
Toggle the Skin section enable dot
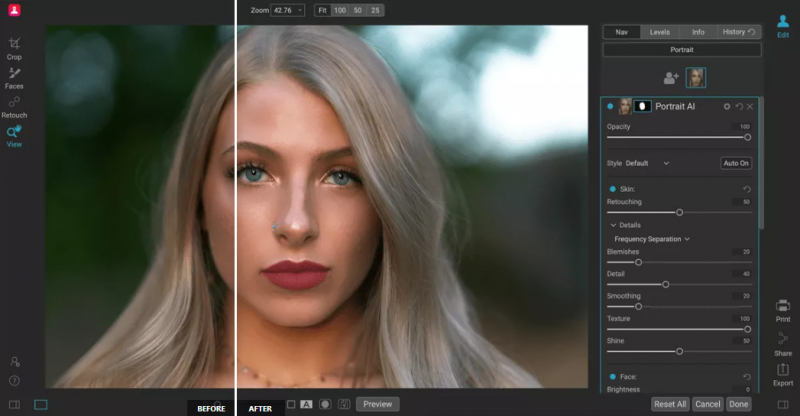(x=613, y=189)
